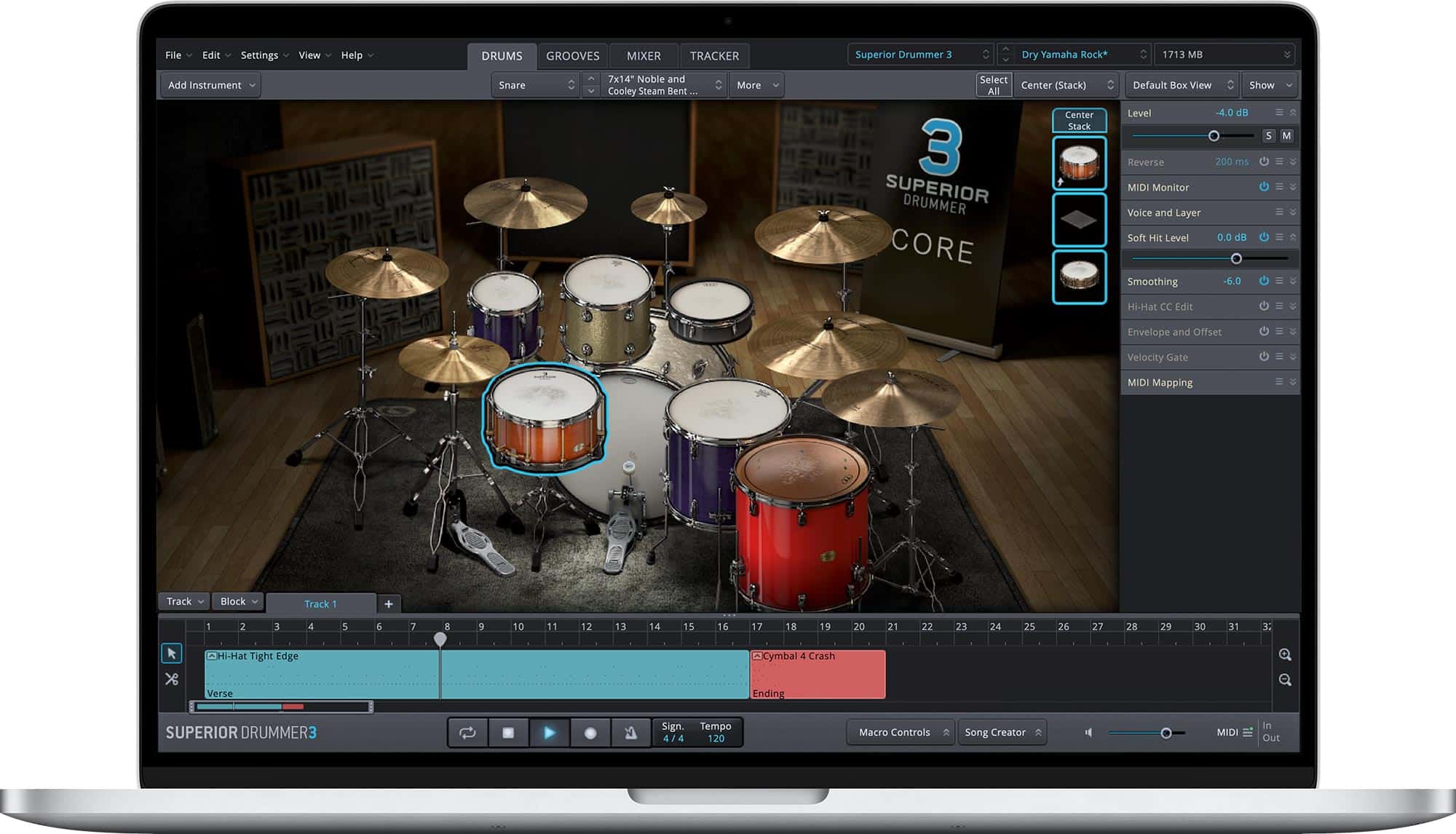Expand the Voice and Layer section
Image resolution: width=1456 pixels, height=834 pixels.
point(1293,212)
